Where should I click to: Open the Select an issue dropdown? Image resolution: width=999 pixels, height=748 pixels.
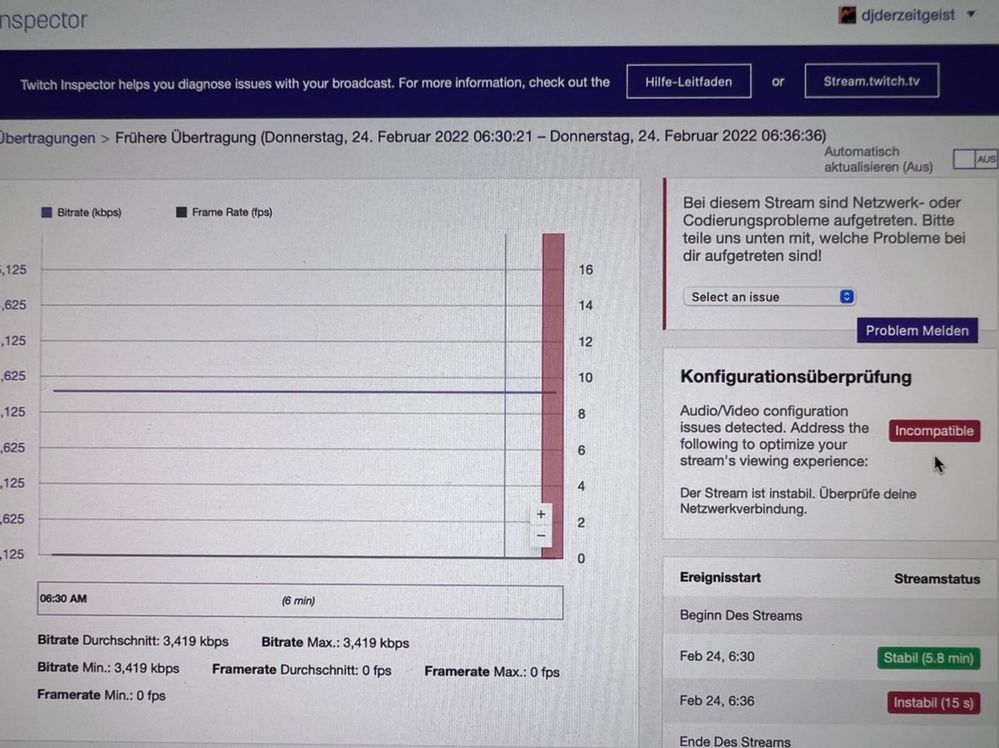coord(769,297)
